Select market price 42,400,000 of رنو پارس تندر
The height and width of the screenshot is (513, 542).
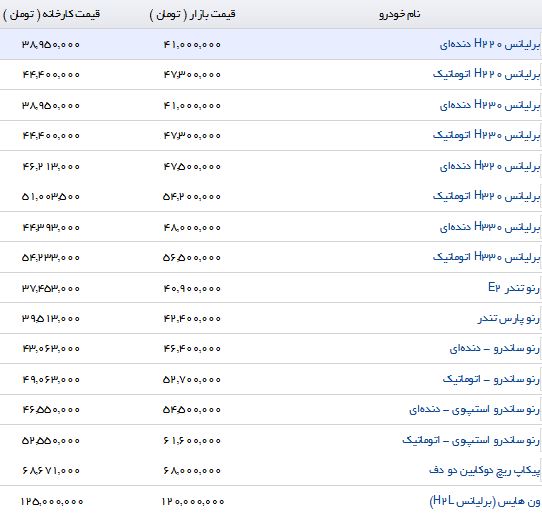coord(192,318)
